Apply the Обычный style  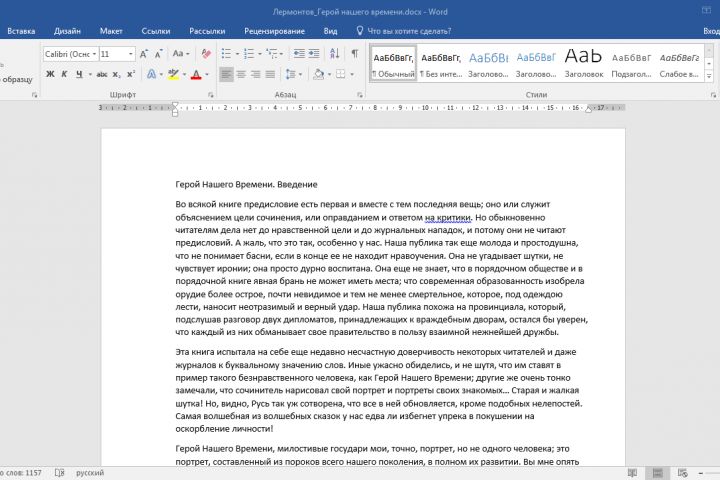(x=393, y=63)
